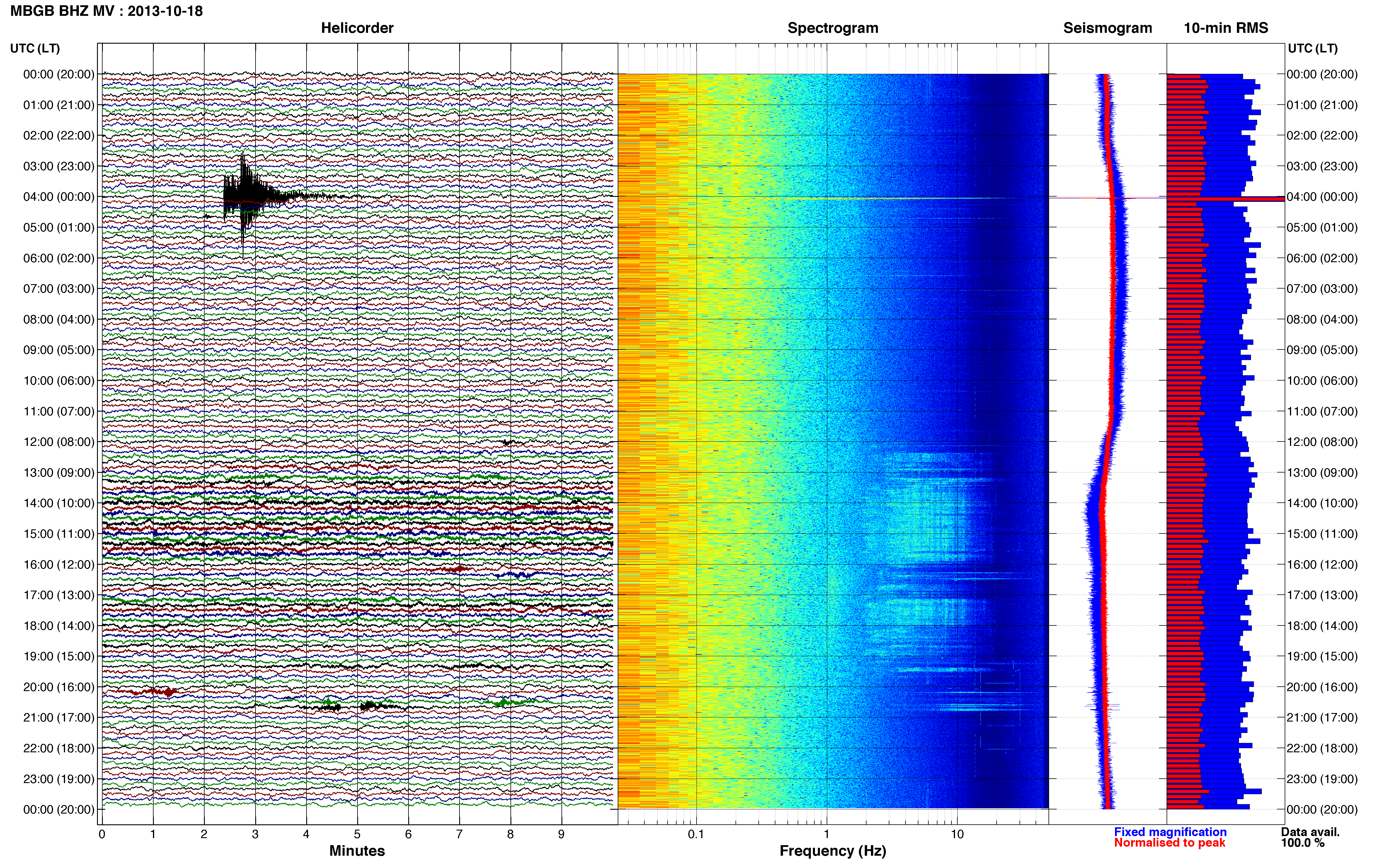
Task: Click the left 'UTC (LT)' axis label
Action: coord(35,48)
